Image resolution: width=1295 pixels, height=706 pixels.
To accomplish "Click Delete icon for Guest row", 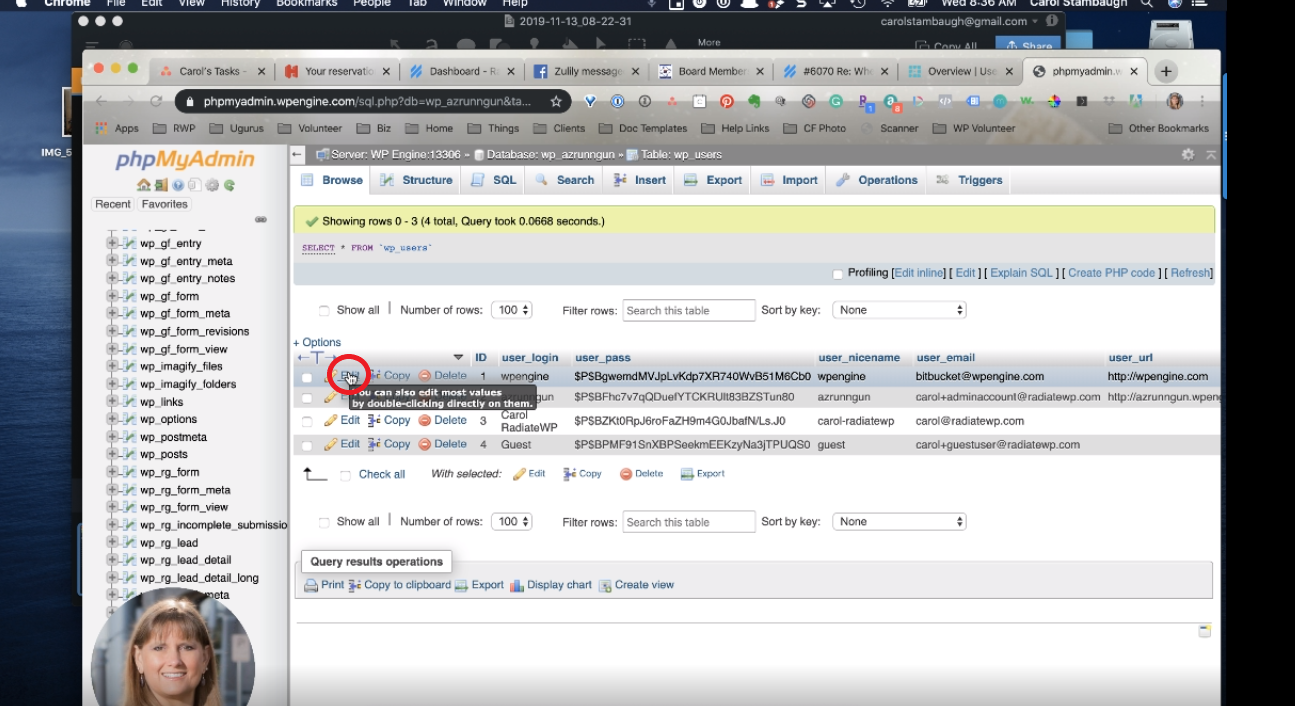I will click(425, 444).
